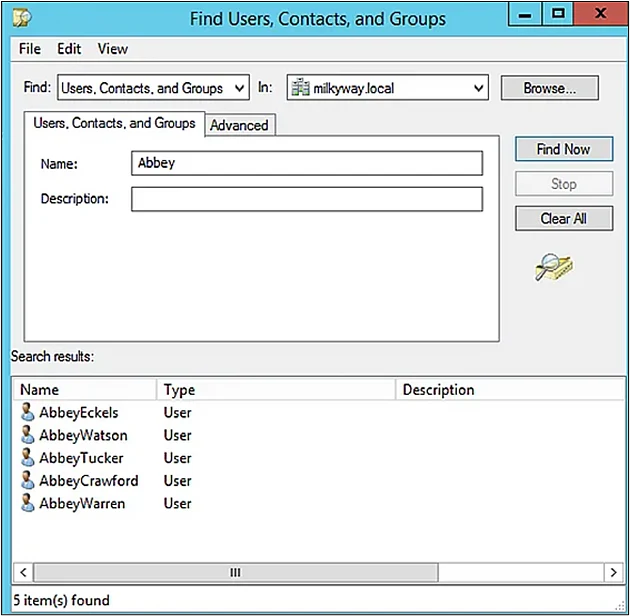
Task: Open the File menu
Action: [30, 49]
